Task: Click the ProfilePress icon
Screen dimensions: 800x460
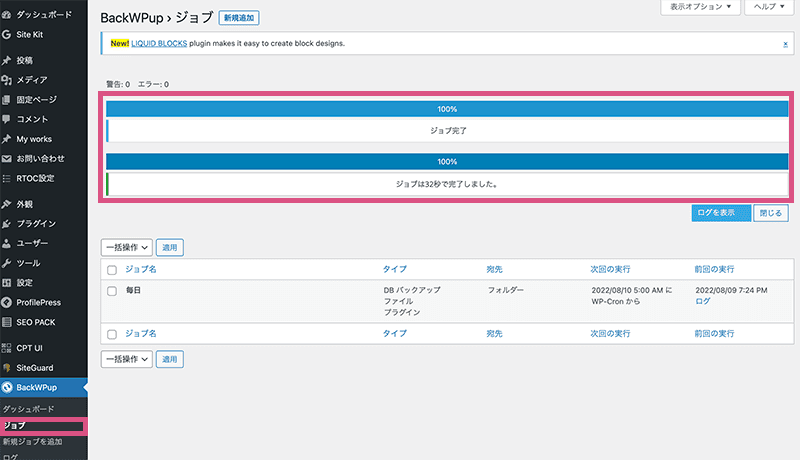Action: [x=6, y=302]
